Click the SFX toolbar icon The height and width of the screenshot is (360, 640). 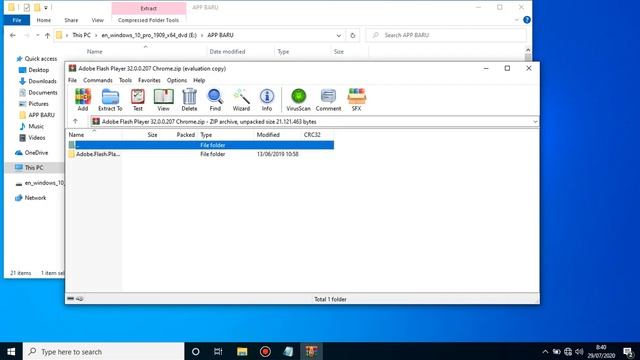tap(356, 100)
